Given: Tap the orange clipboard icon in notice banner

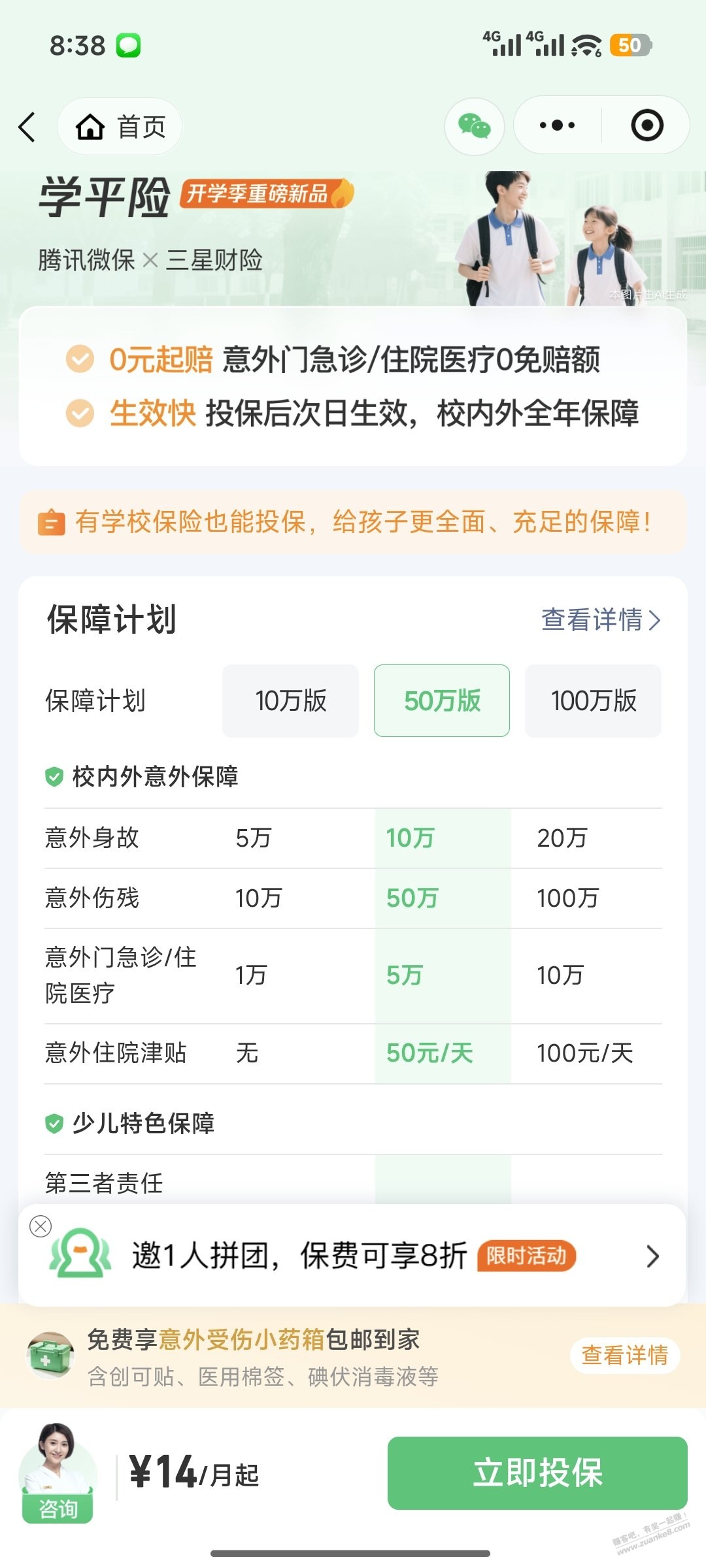Looking at the screenshot, I should coord(52,523).
